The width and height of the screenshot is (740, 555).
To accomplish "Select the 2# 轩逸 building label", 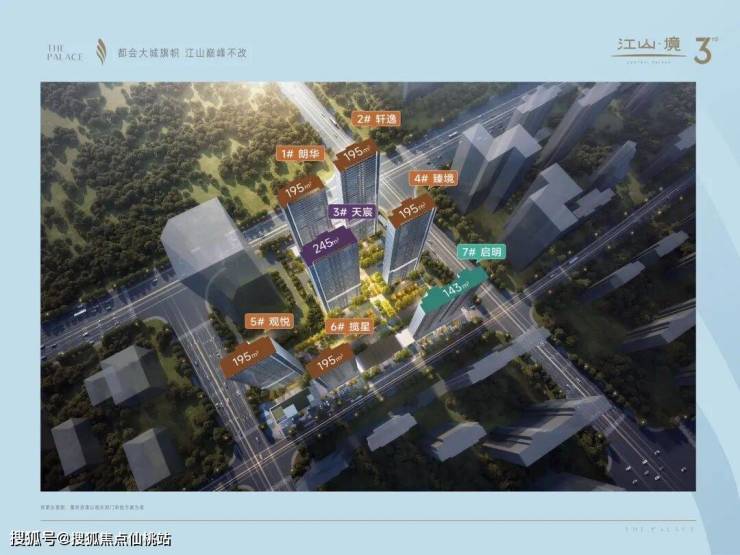I will 376,118.
